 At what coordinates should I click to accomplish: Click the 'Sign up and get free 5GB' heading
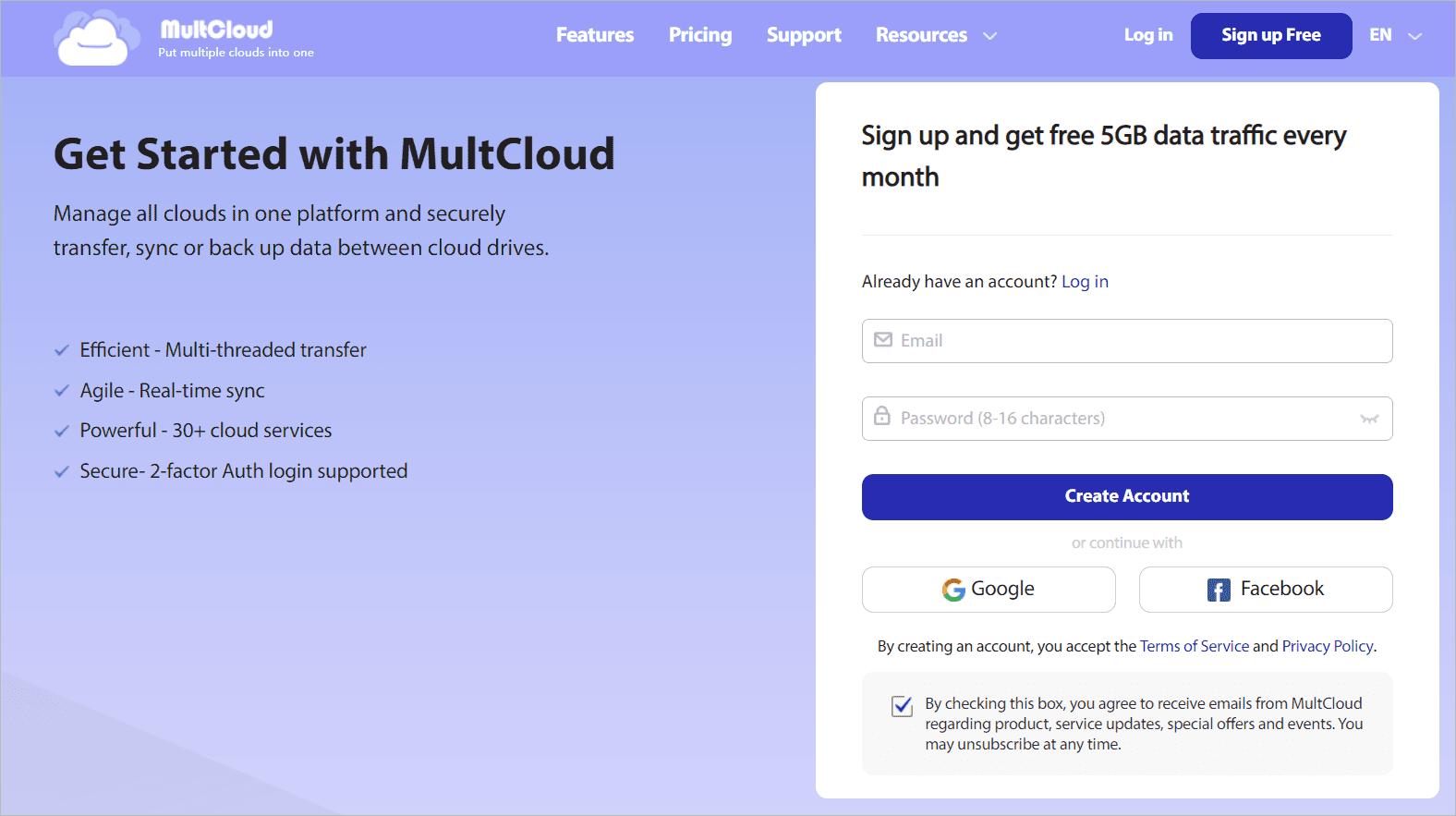tap(1104, 156)
